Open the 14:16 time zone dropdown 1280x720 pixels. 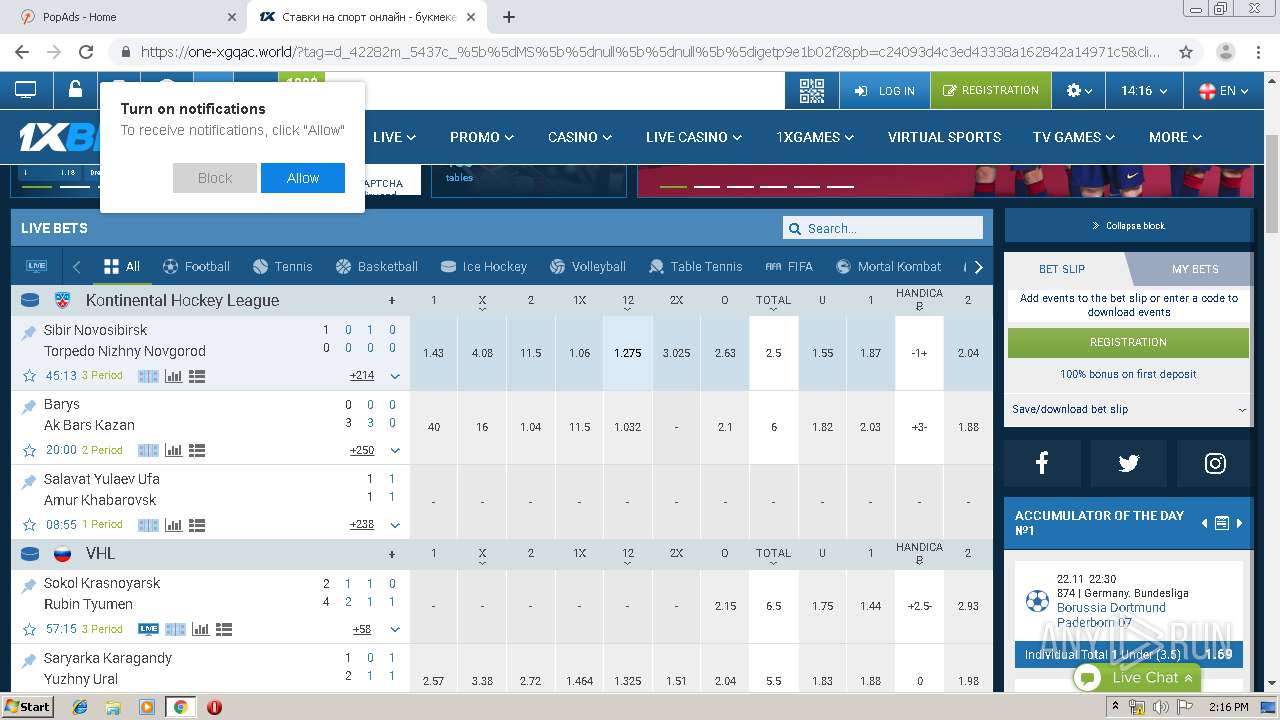coord(1144,91)
